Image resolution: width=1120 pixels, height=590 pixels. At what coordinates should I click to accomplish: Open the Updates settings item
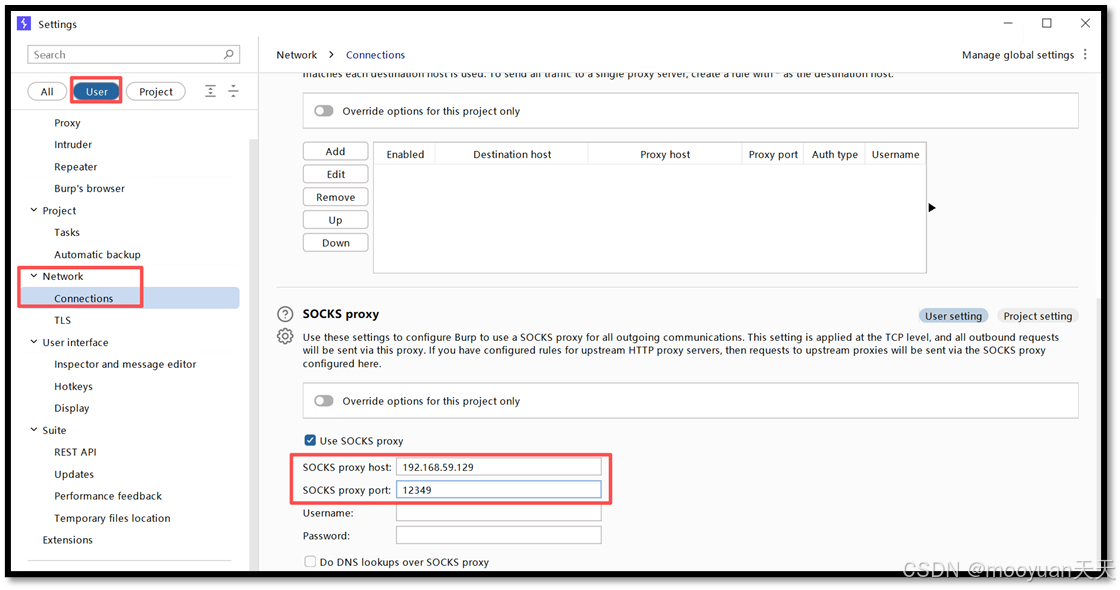(74, 474)
